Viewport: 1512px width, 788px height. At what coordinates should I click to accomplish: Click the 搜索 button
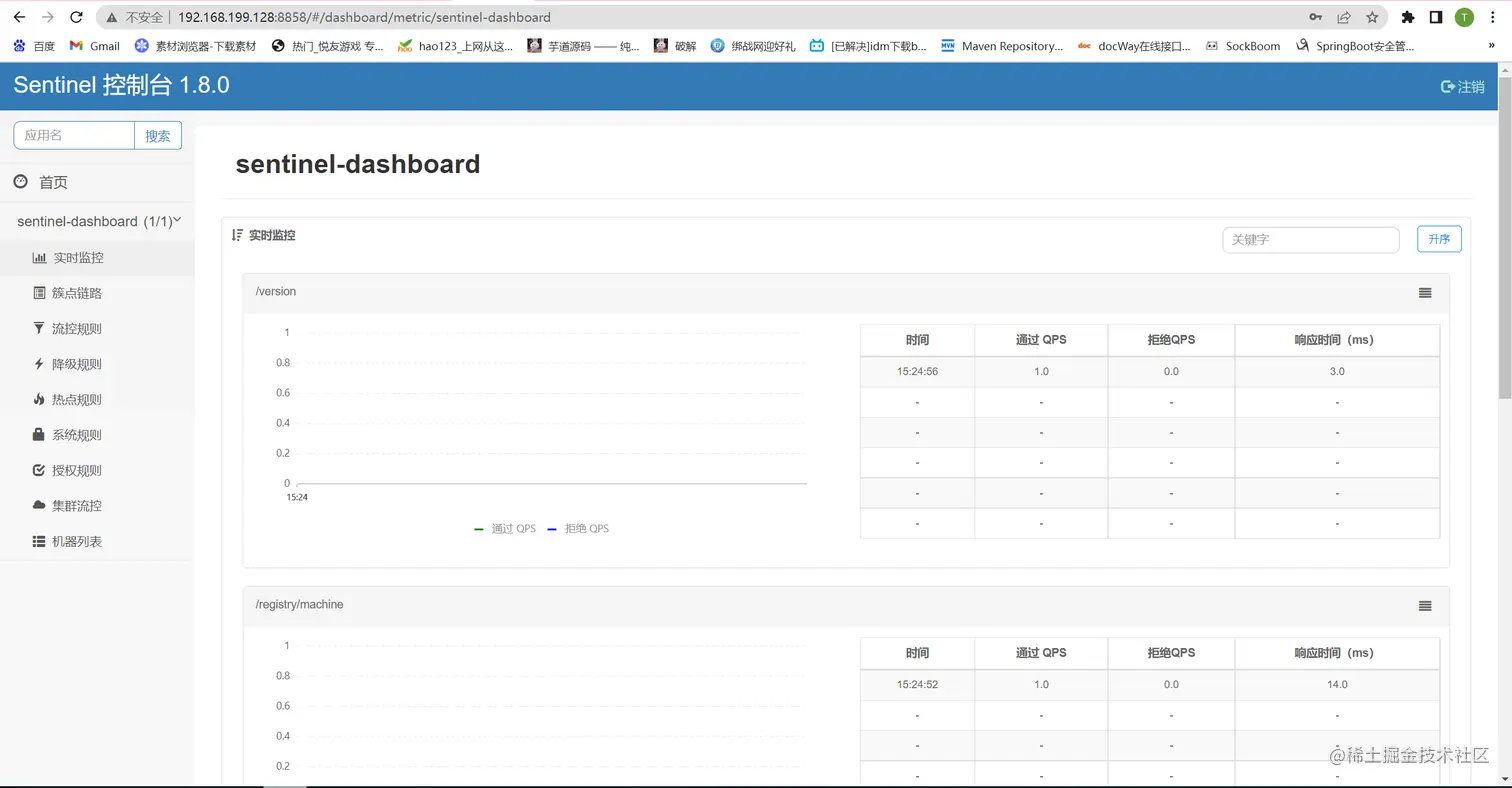pos(158,135)
